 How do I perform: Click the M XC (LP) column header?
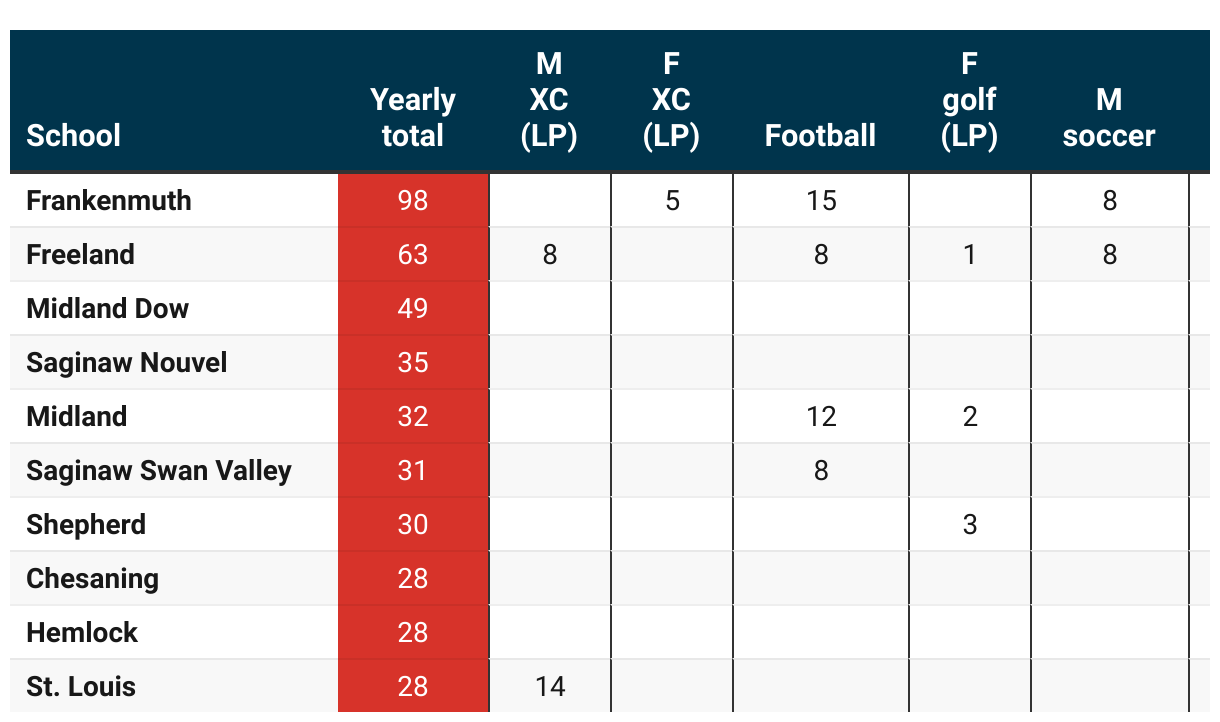[549, 100]
